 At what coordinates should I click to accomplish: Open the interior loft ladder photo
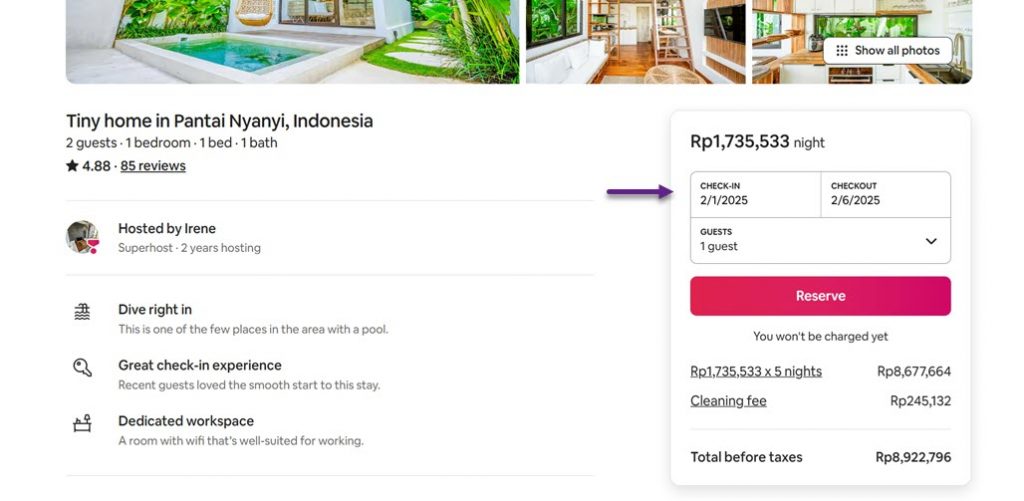tap(635, 40)
